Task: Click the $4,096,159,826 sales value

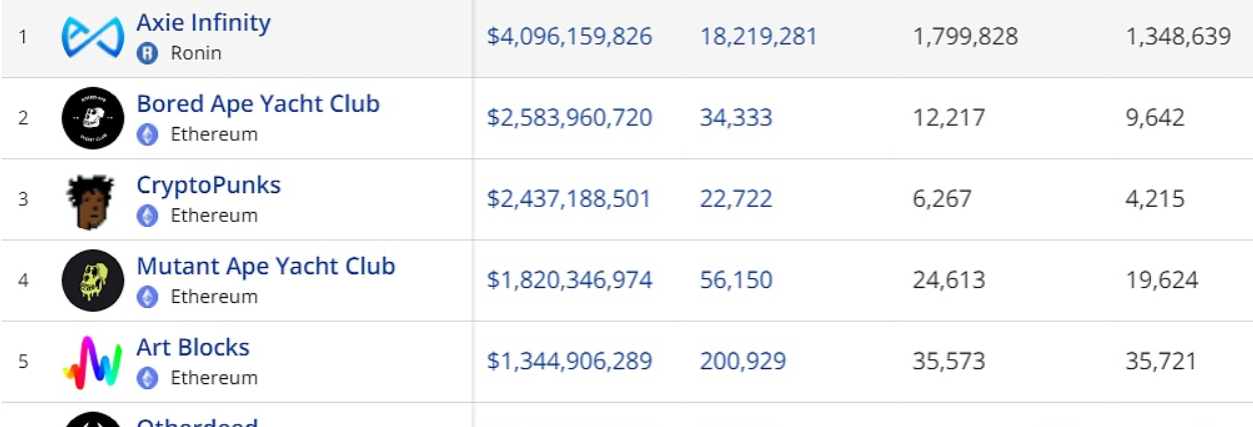Action: click(569, 37)
